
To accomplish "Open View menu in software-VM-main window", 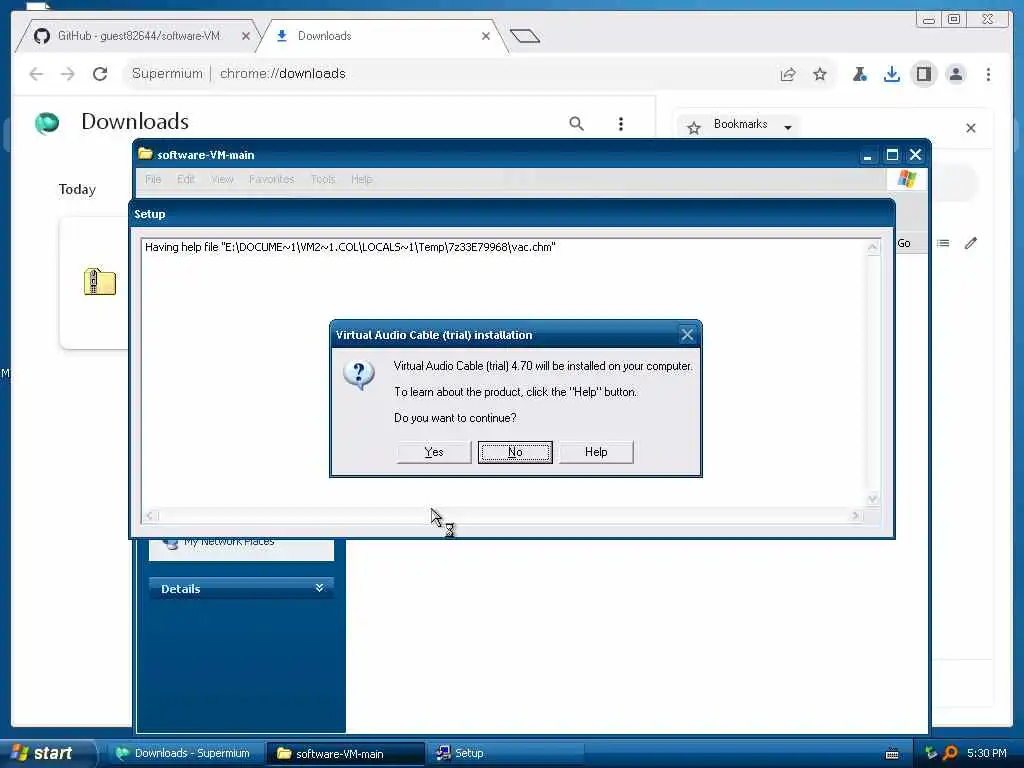I will pyautogui.click(x=222, y=179).
